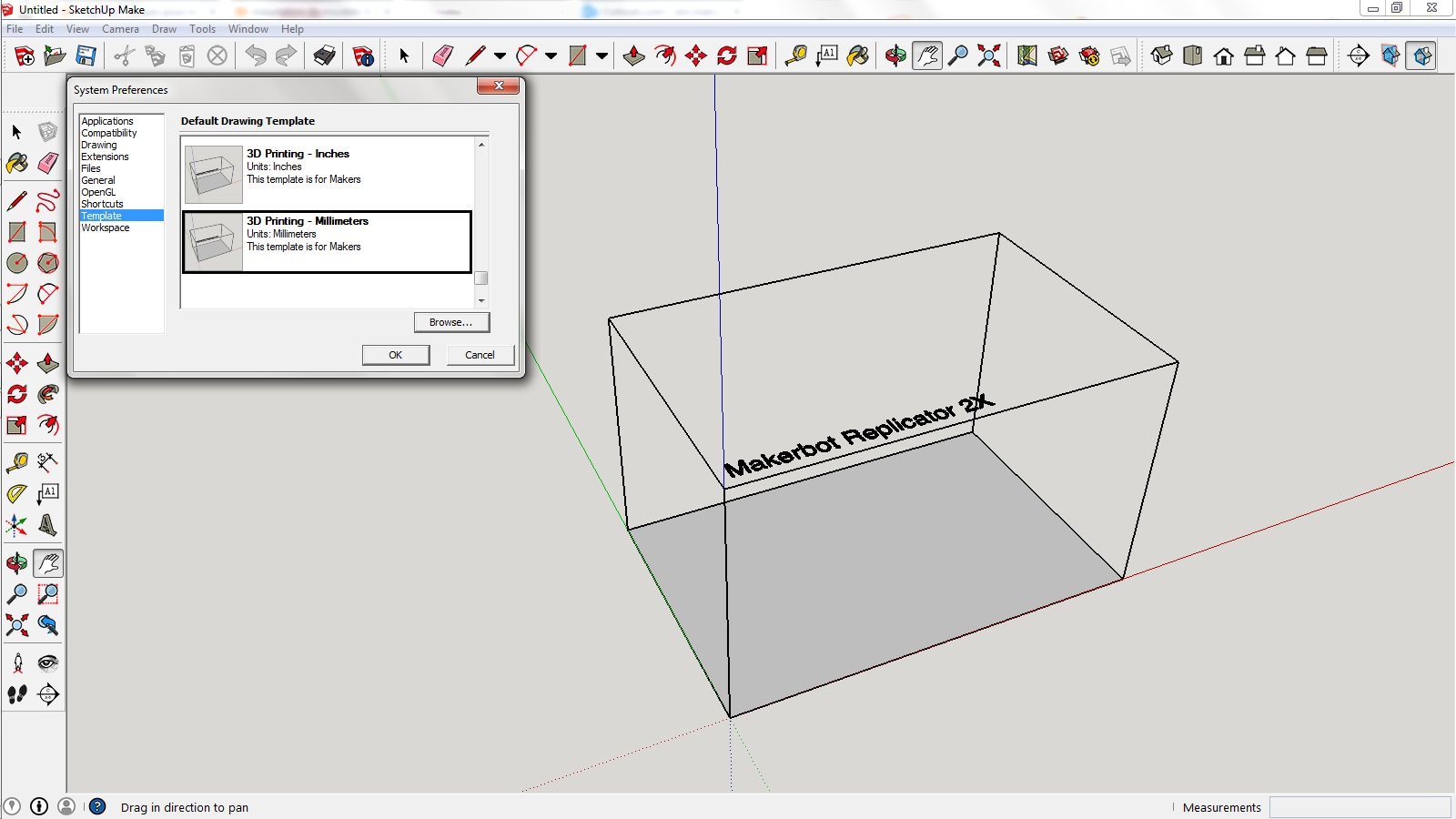Select Polygon tool in left tool palette
This screenshot has height=819, width=1456.
pos(48,263)
